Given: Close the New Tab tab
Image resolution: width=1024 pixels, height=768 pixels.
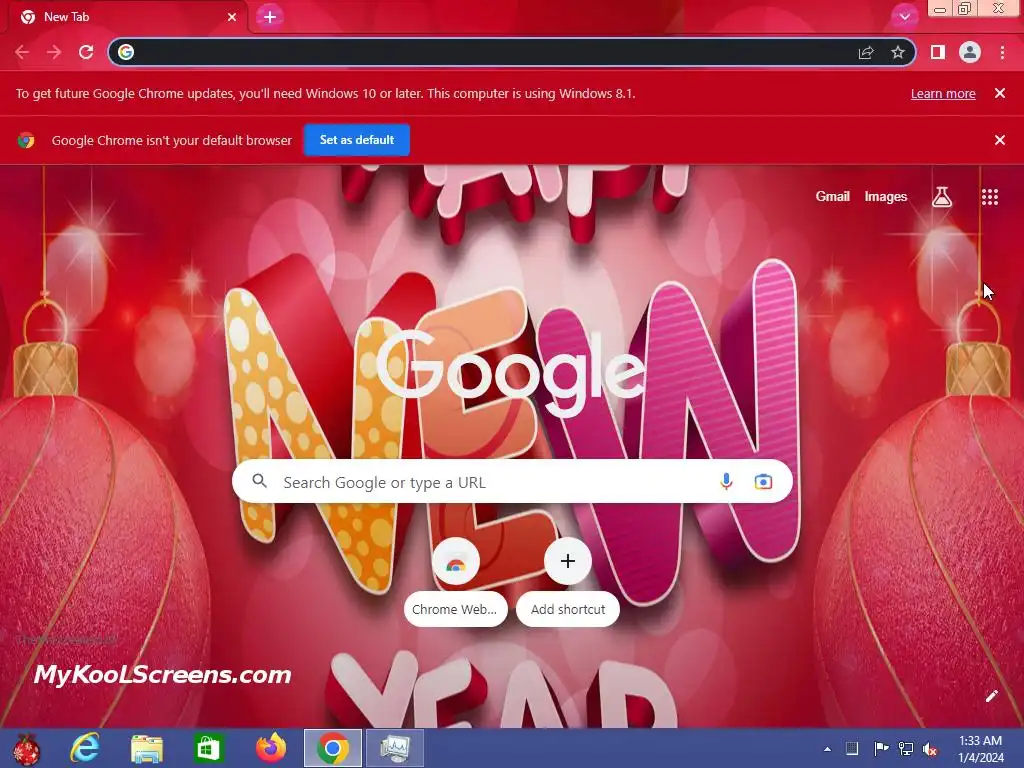Looking at the screenshot, I should 232,17.
